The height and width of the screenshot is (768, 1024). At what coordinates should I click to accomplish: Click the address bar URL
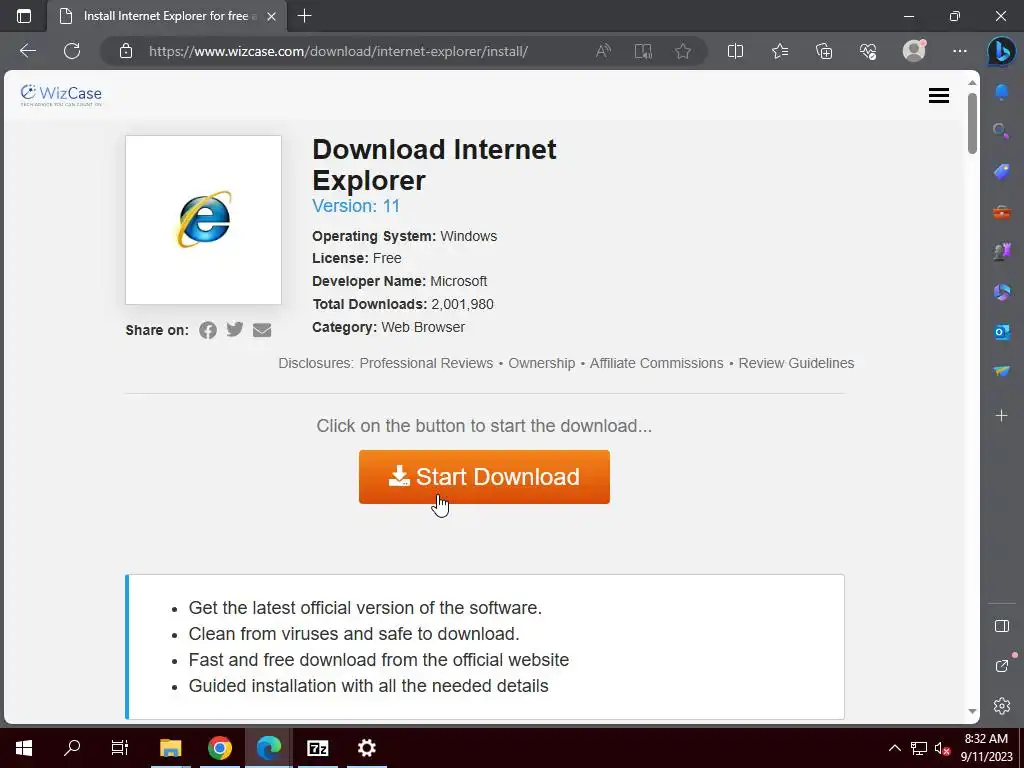pyautogui.click(x=338, y=51)
